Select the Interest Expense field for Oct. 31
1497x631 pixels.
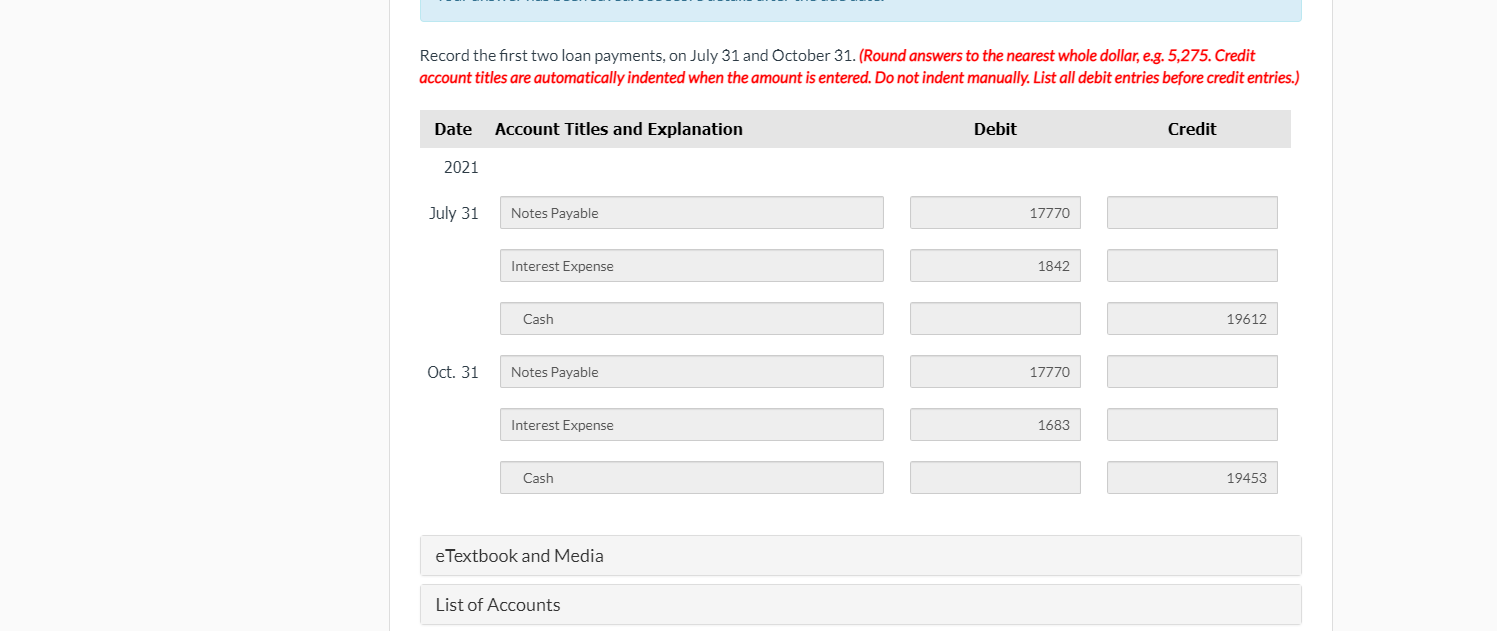tap(691, 424)
